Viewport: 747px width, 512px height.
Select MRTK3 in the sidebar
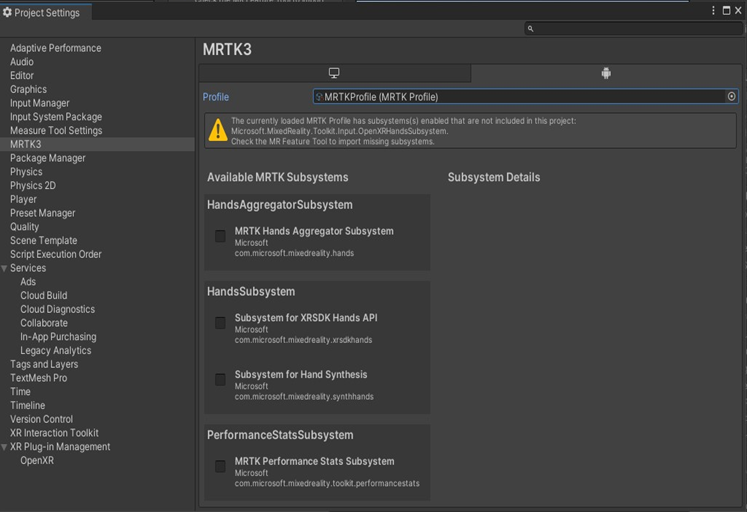[x=26, y=144]
